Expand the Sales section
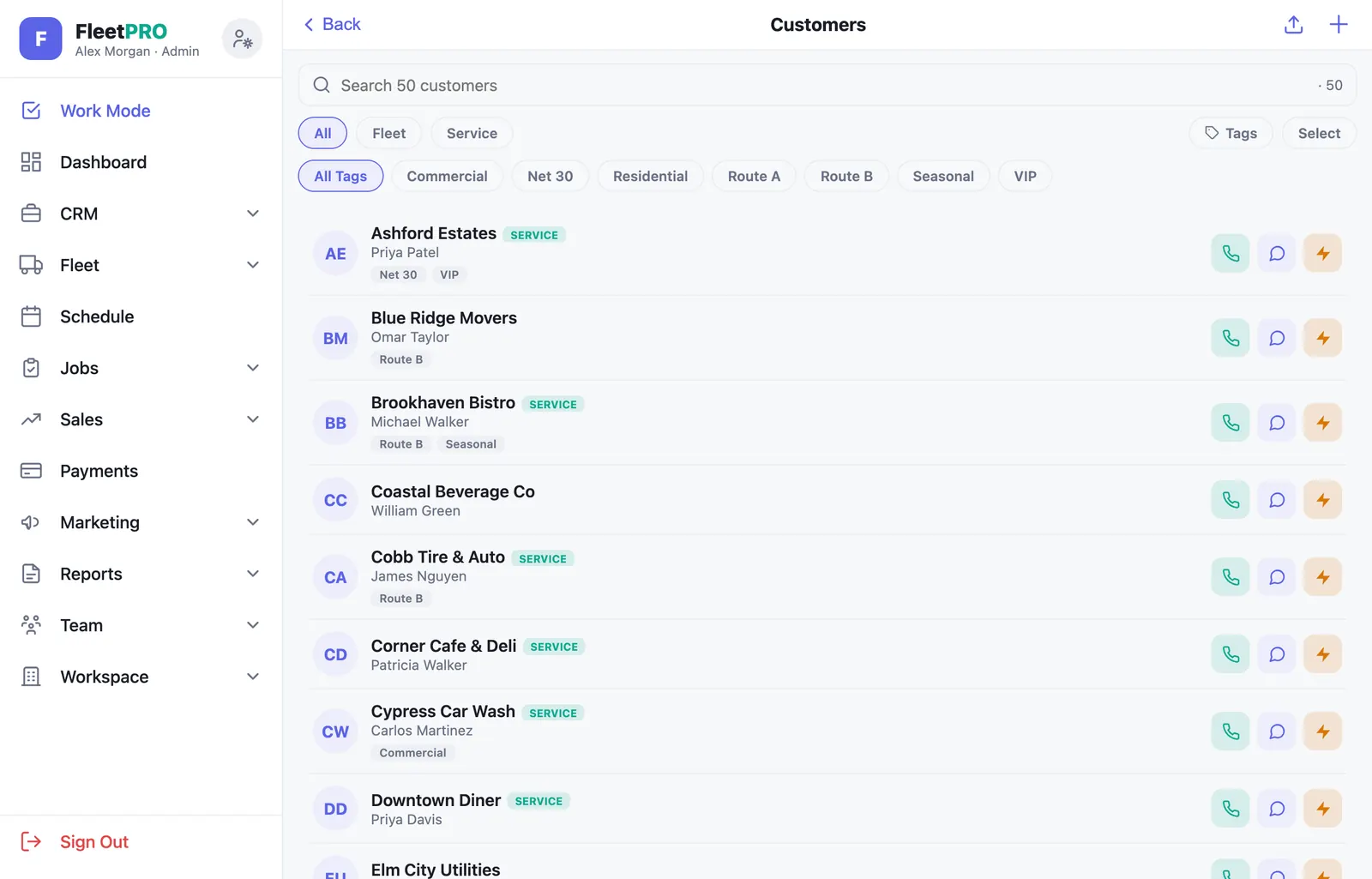Viewport: 1372px width, 879px height. coord(141,419)
